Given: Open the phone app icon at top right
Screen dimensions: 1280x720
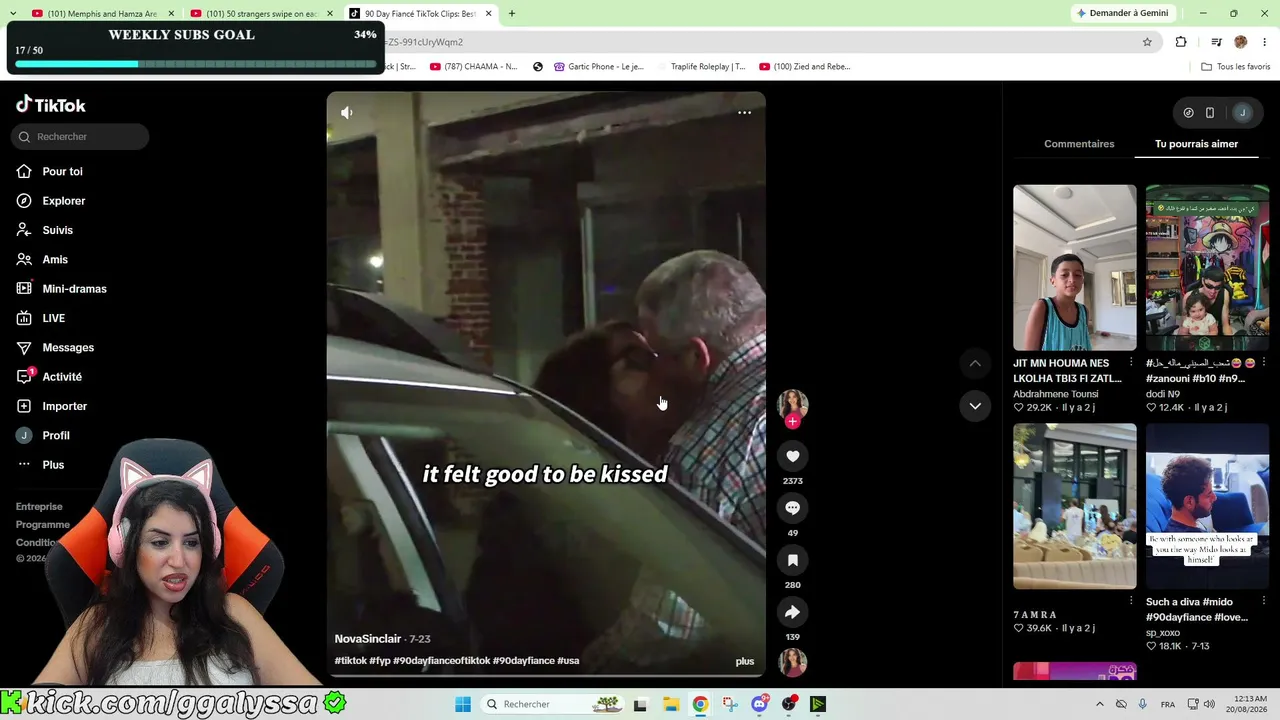Looking at the screenshot, I should point(1210,113).
